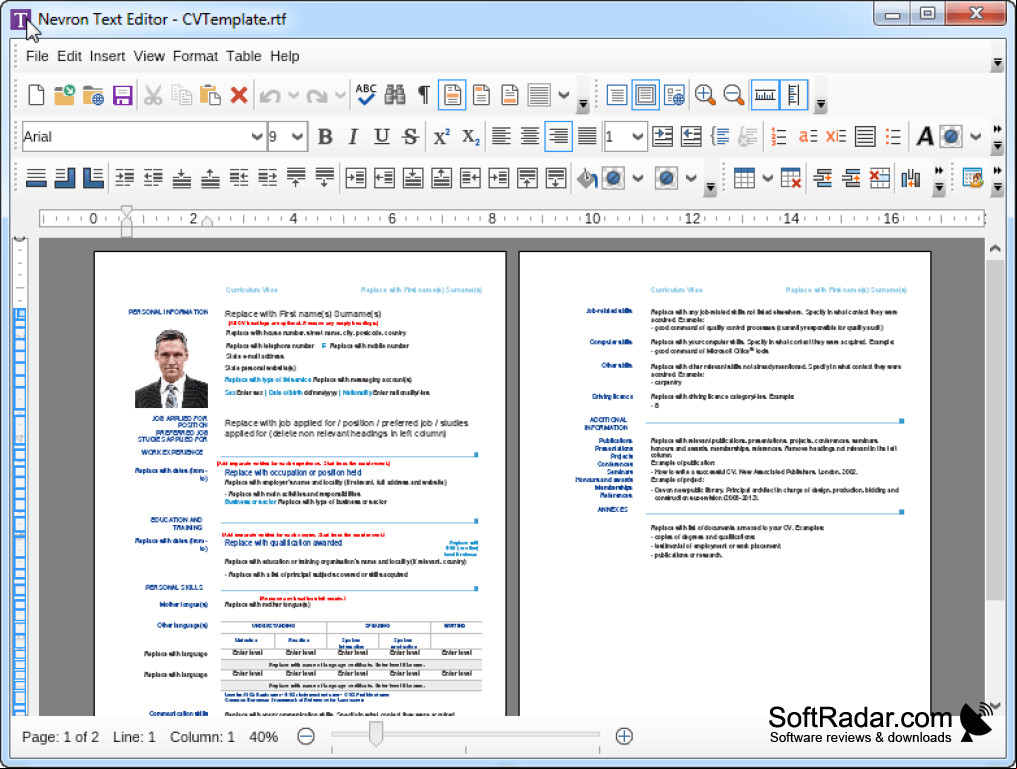
Task: Click the red bulleted list icon
Action: click(893, 137)
